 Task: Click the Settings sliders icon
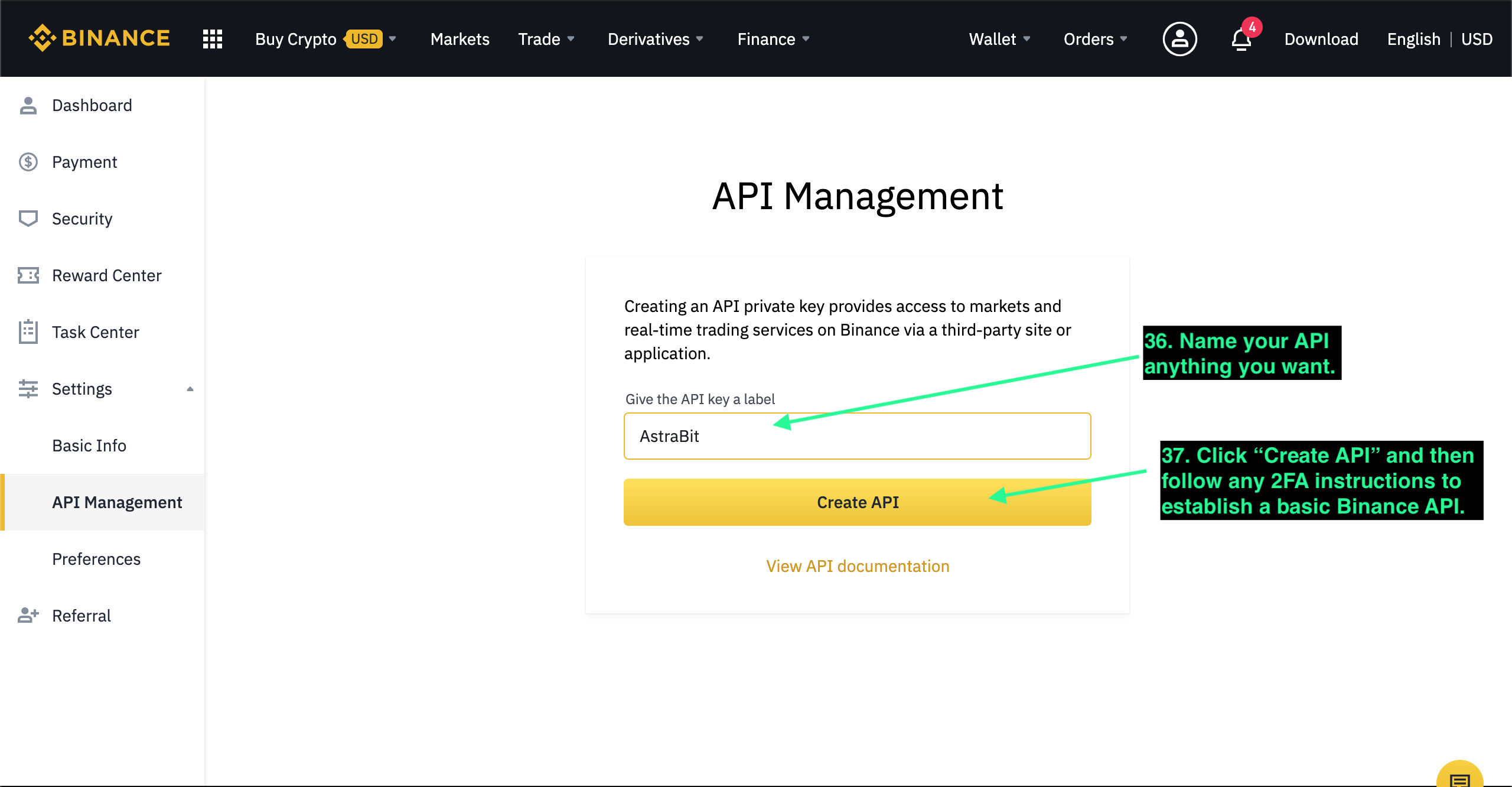point(28,389)
